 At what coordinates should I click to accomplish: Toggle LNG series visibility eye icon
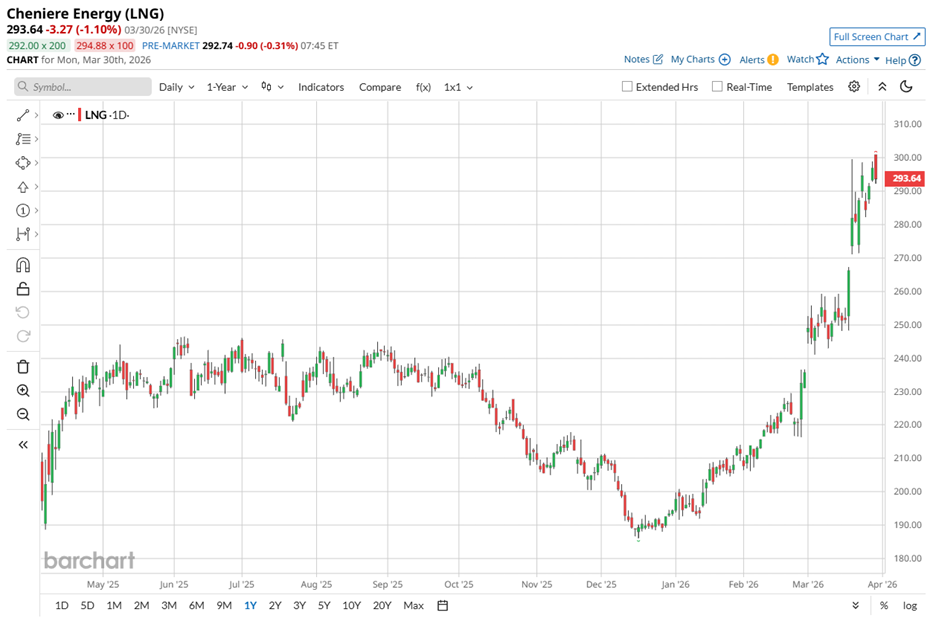[x=58, y=116]
